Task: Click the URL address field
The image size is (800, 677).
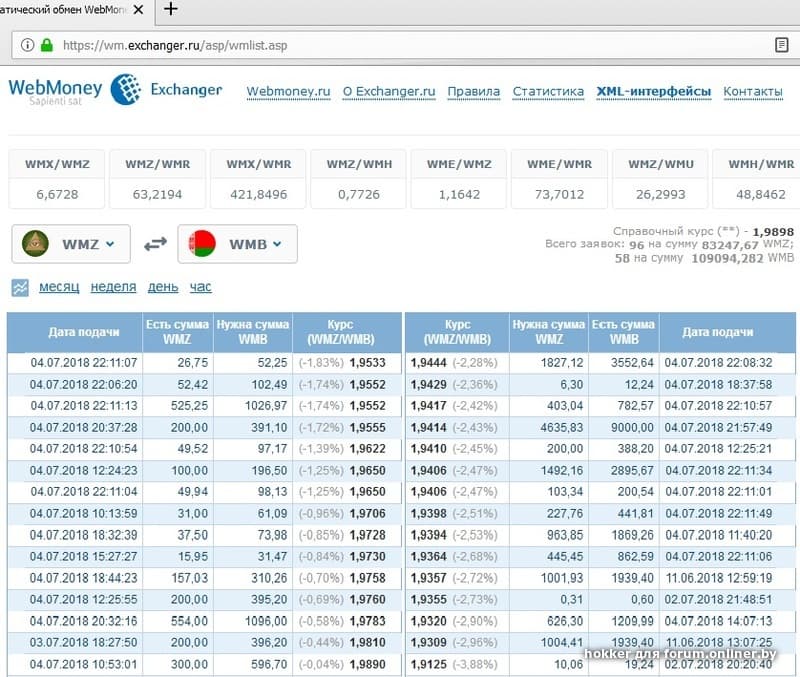Action: 400,45
